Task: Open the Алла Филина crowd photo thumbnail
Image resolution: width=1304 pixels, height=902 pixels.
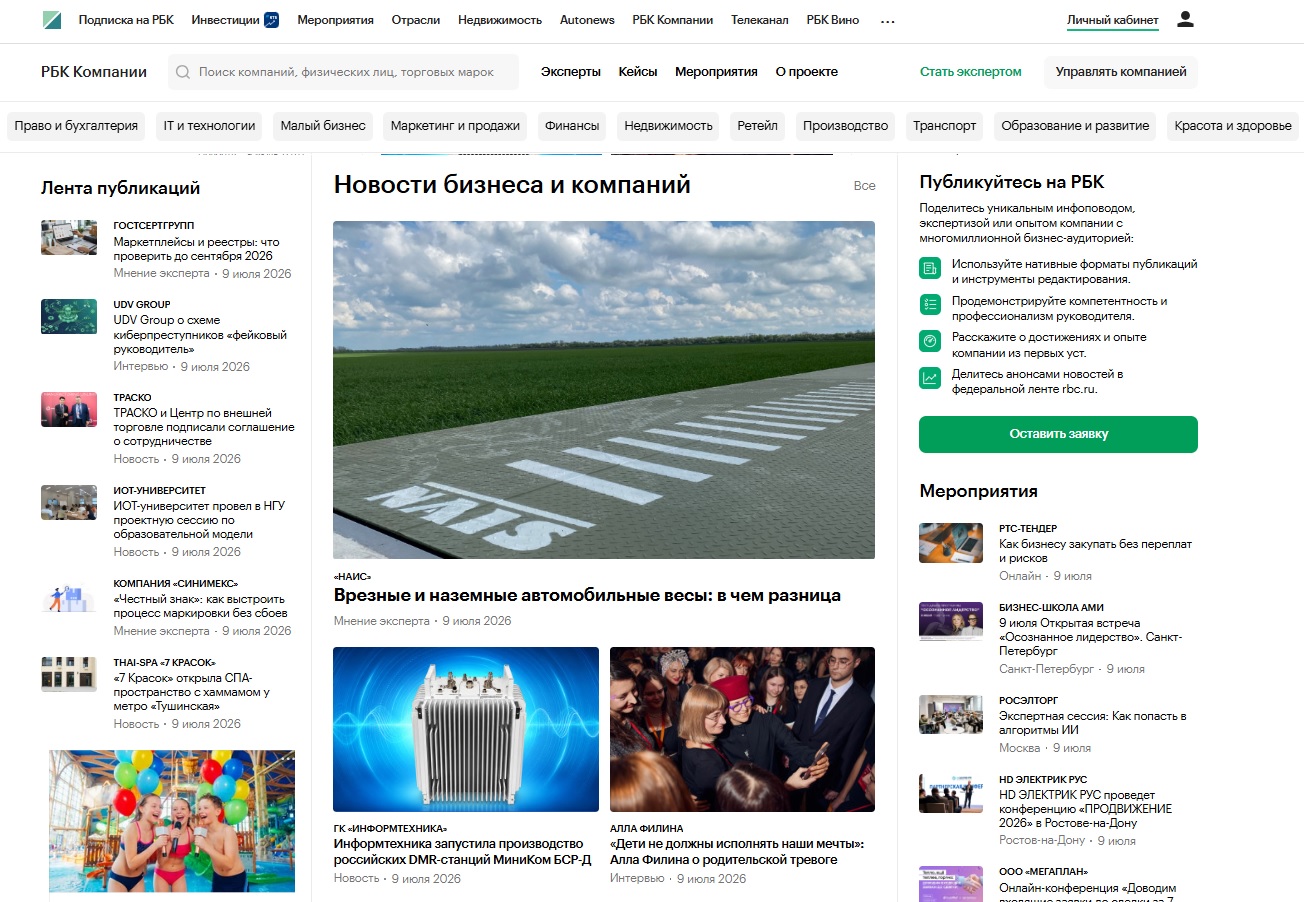Action: pyautogui.click(x=742, y=729)
